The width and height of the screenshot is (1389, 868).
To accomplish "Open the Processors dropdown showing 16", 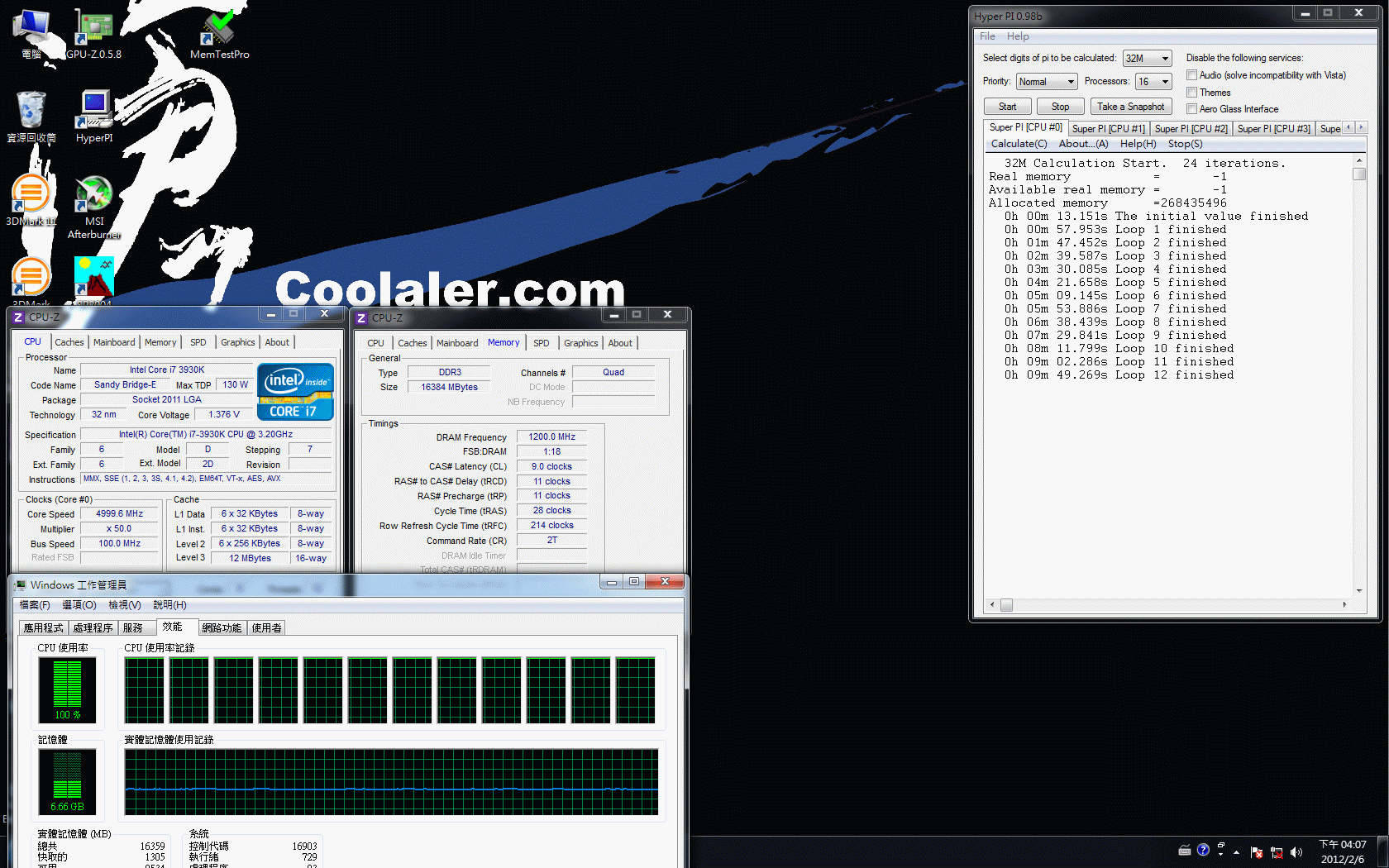I will click(1153, 82).
